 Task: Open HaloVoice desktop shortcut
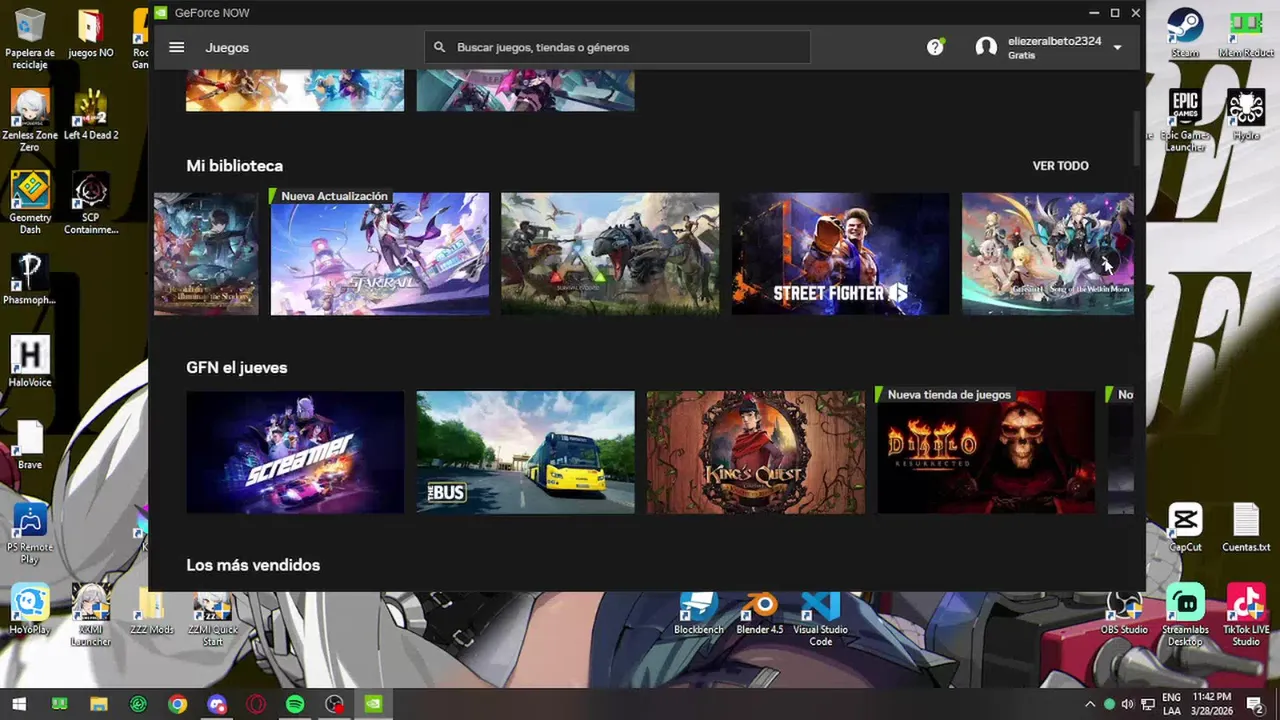(30, 362)
